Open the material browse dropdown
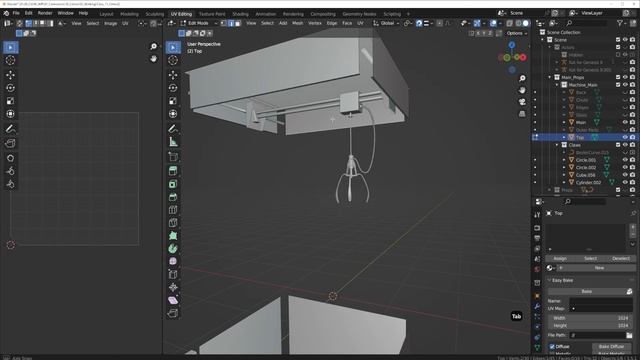Viewport: 640px width, 360px height. pyautogui.click(x=551, y=268)
